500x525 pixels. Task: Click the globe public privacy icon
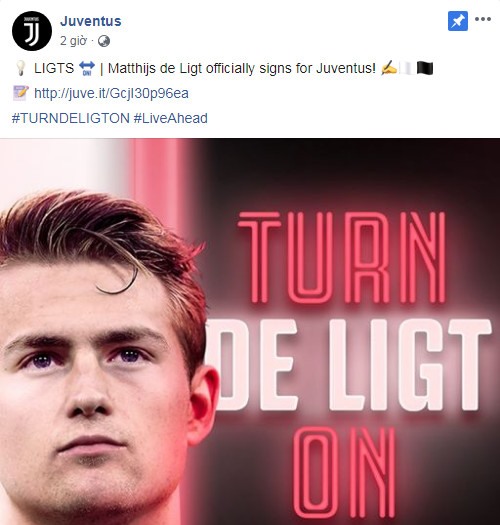[104, 41]
